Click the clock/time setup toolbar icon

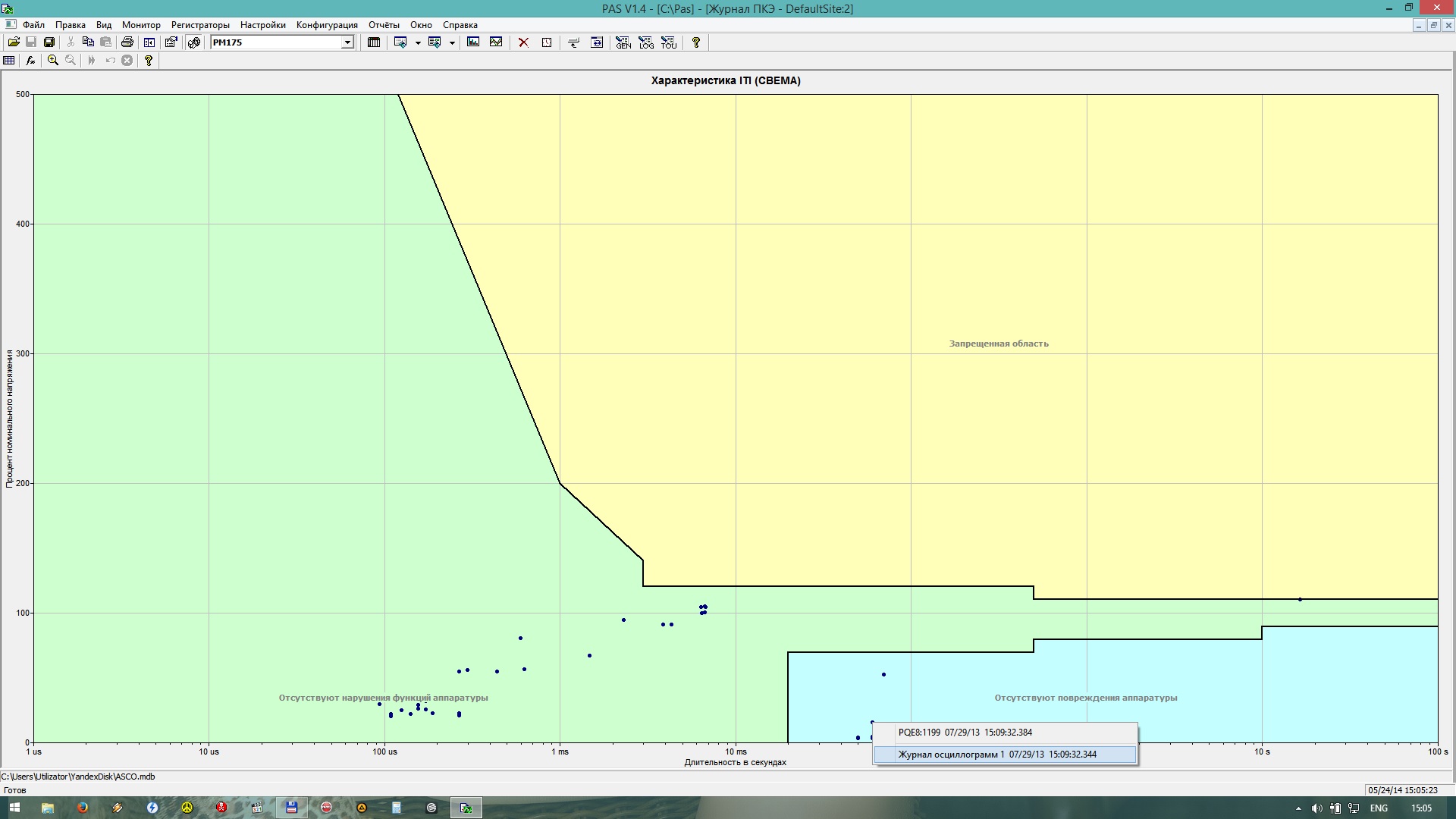(x=547, y=42)
